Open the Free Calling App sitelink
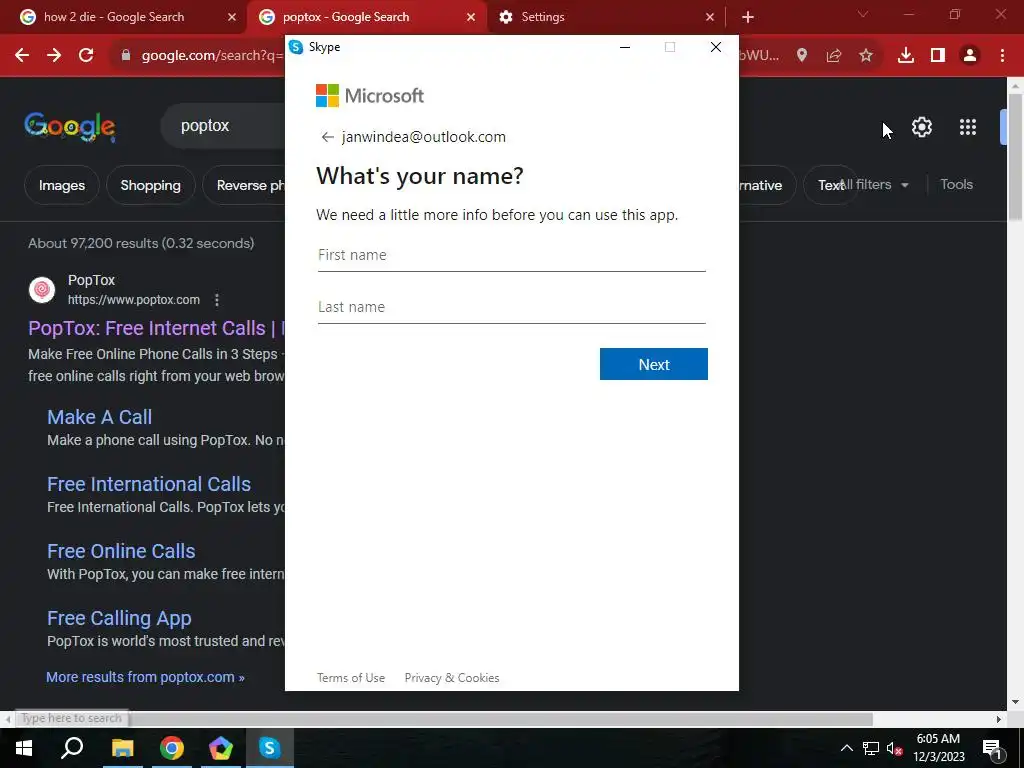Image resolution: width=1024 pixels, height=768 pixels. [119, 618]
